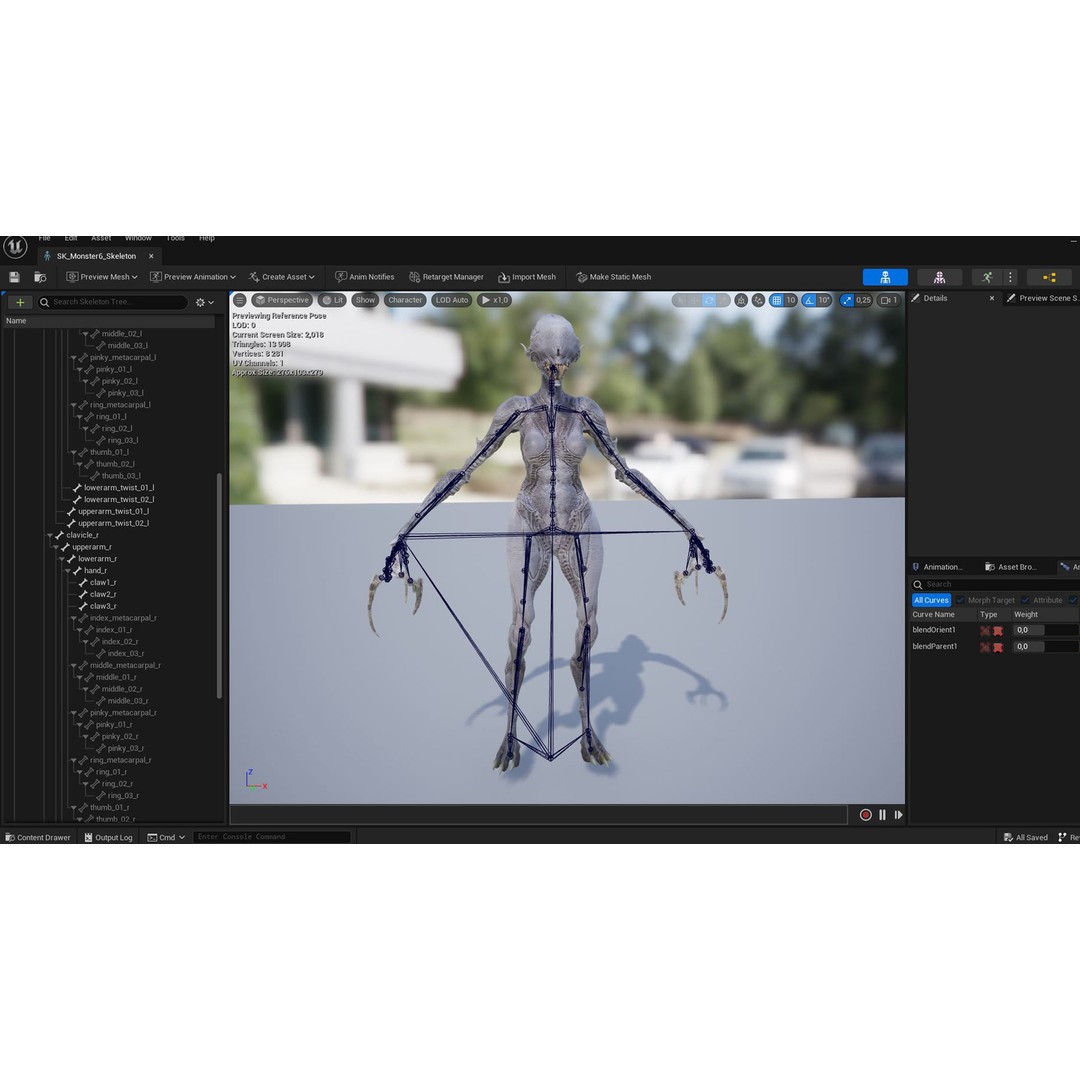
Task: Click Make Static Mesh button
Action: pos(613,277)
